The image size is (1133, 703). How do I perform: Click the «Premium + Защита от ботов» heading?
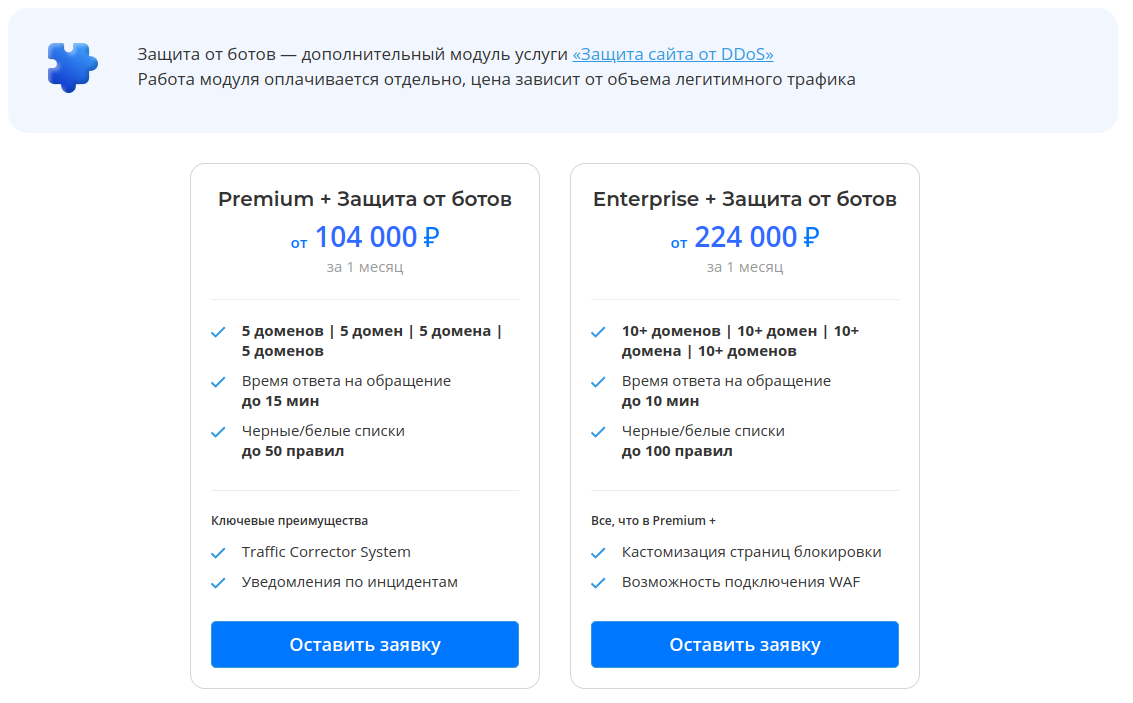pyautogui.click(x=365, y=199)
